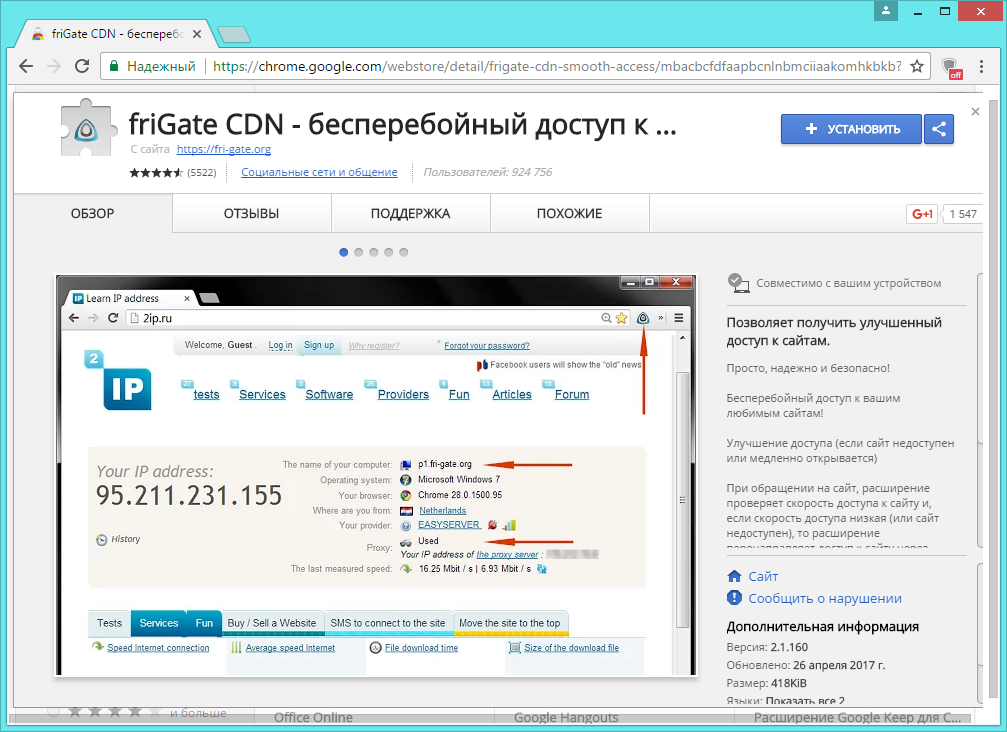Image resolution: width=1007 pixels, height=732 pixels.
Task: Open the ПОДДЕРЖКА tab
Action: point(410,214)
